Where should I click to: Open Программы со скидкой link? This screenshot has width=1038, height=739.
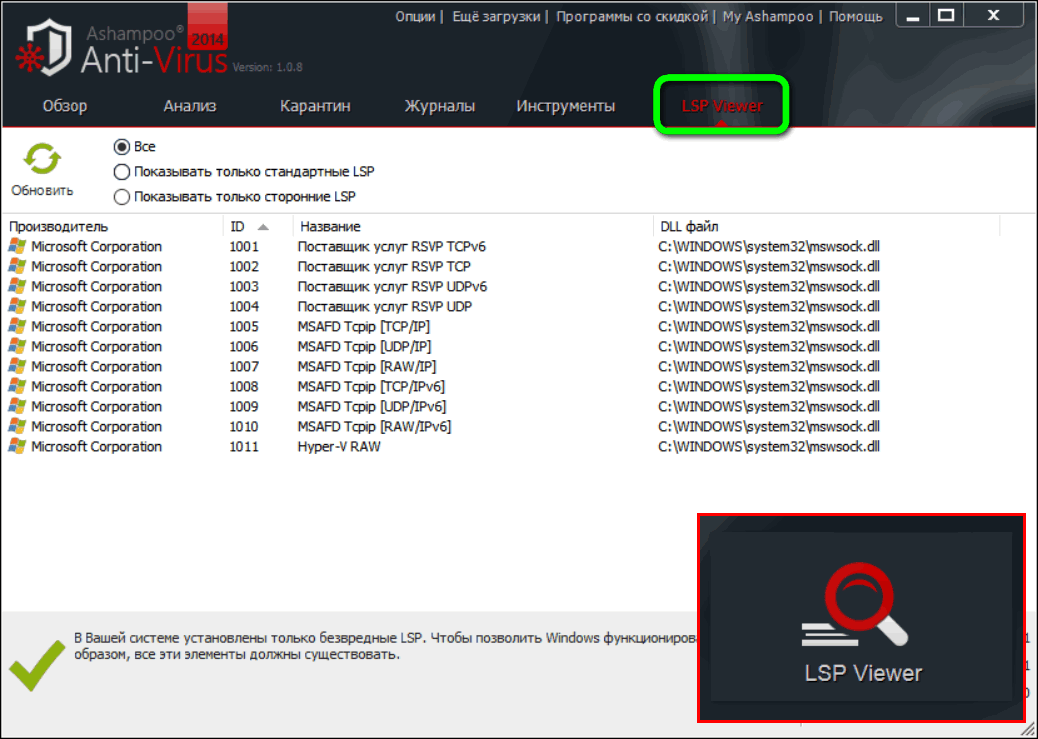click(x=632, y=17)
